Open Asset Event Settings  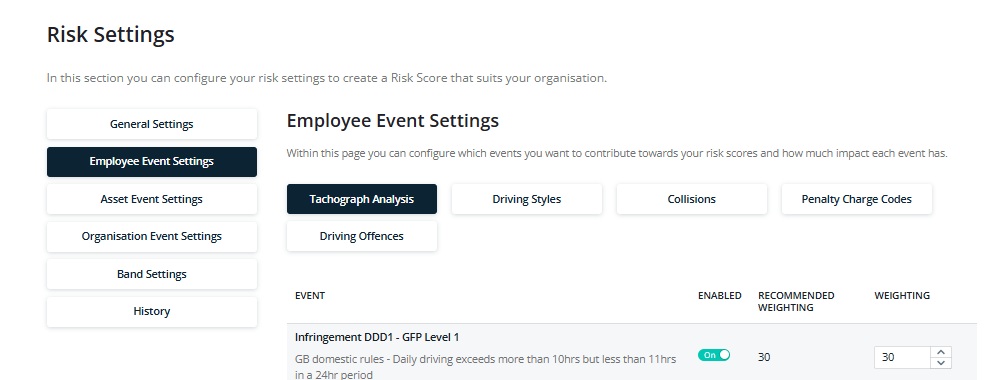pyautogui.click(x=151, y=199)
